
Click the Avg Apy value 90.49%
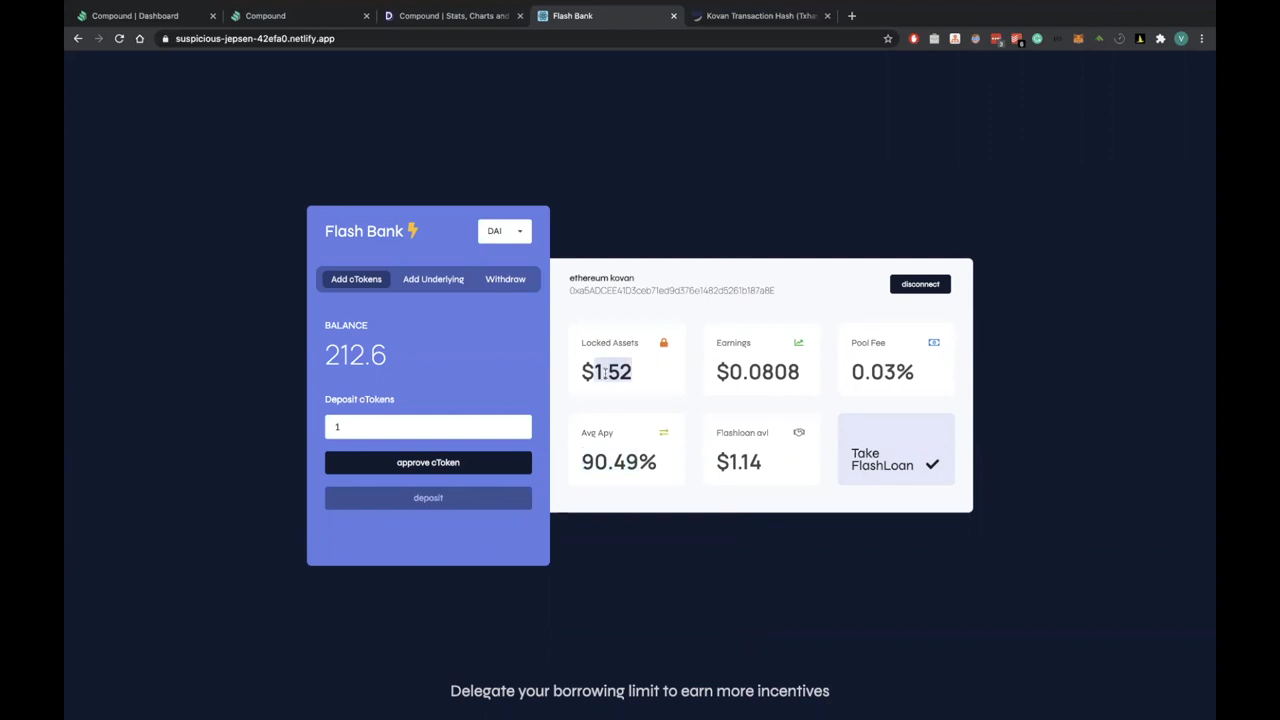pyautogui.click(x=619, y=462)
